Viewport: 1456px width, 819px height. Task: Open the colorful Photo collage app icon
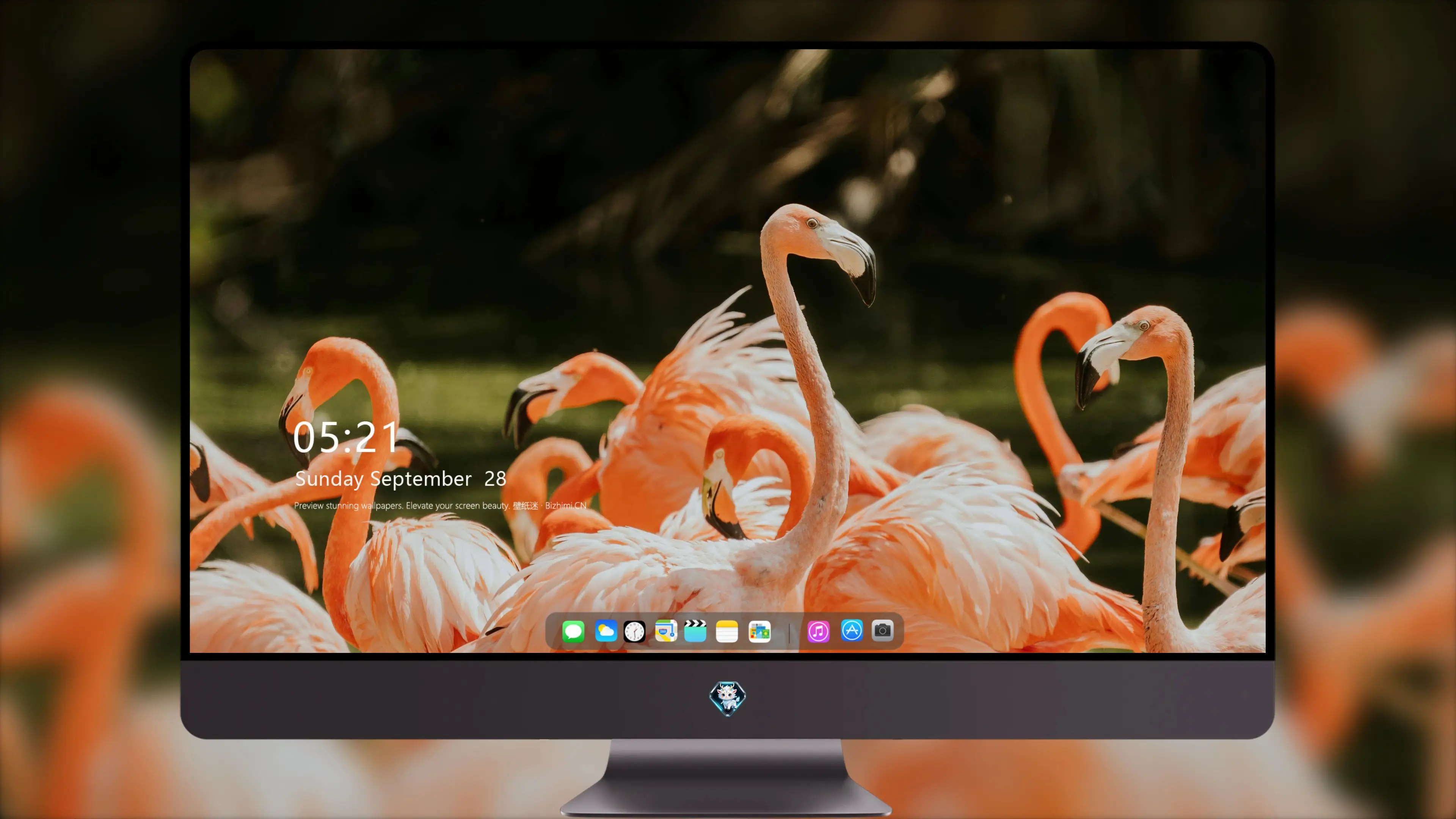[759, 631]
